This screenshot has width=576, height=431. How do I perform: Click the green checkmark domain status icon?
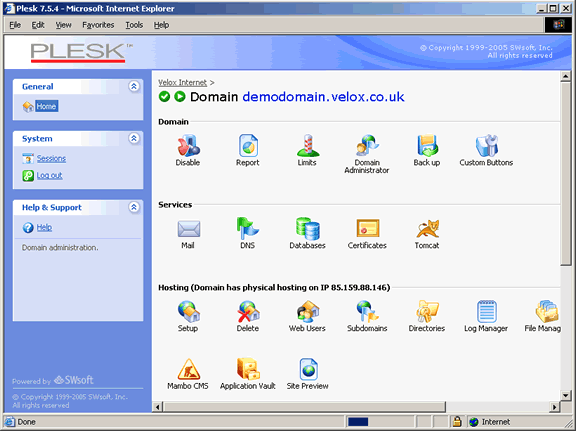coord(164,97)
